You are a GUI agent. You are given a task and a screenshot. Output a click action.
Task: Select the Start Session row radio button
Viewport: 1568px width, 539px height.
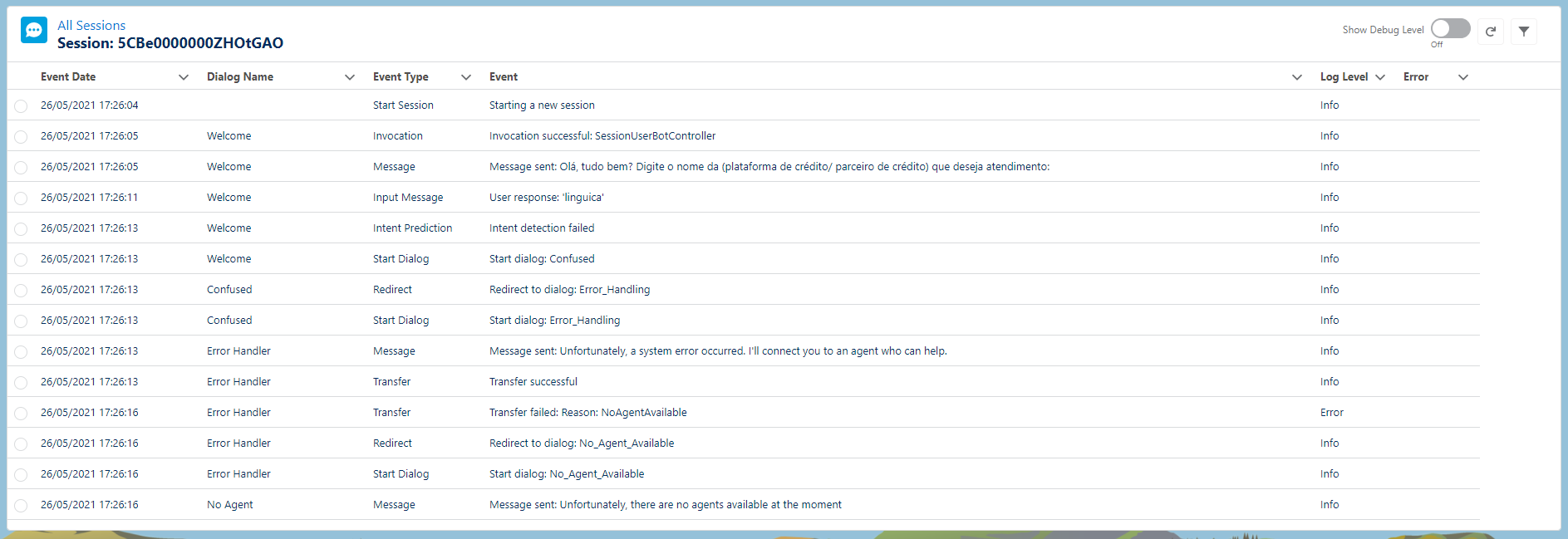coord(21,106)
